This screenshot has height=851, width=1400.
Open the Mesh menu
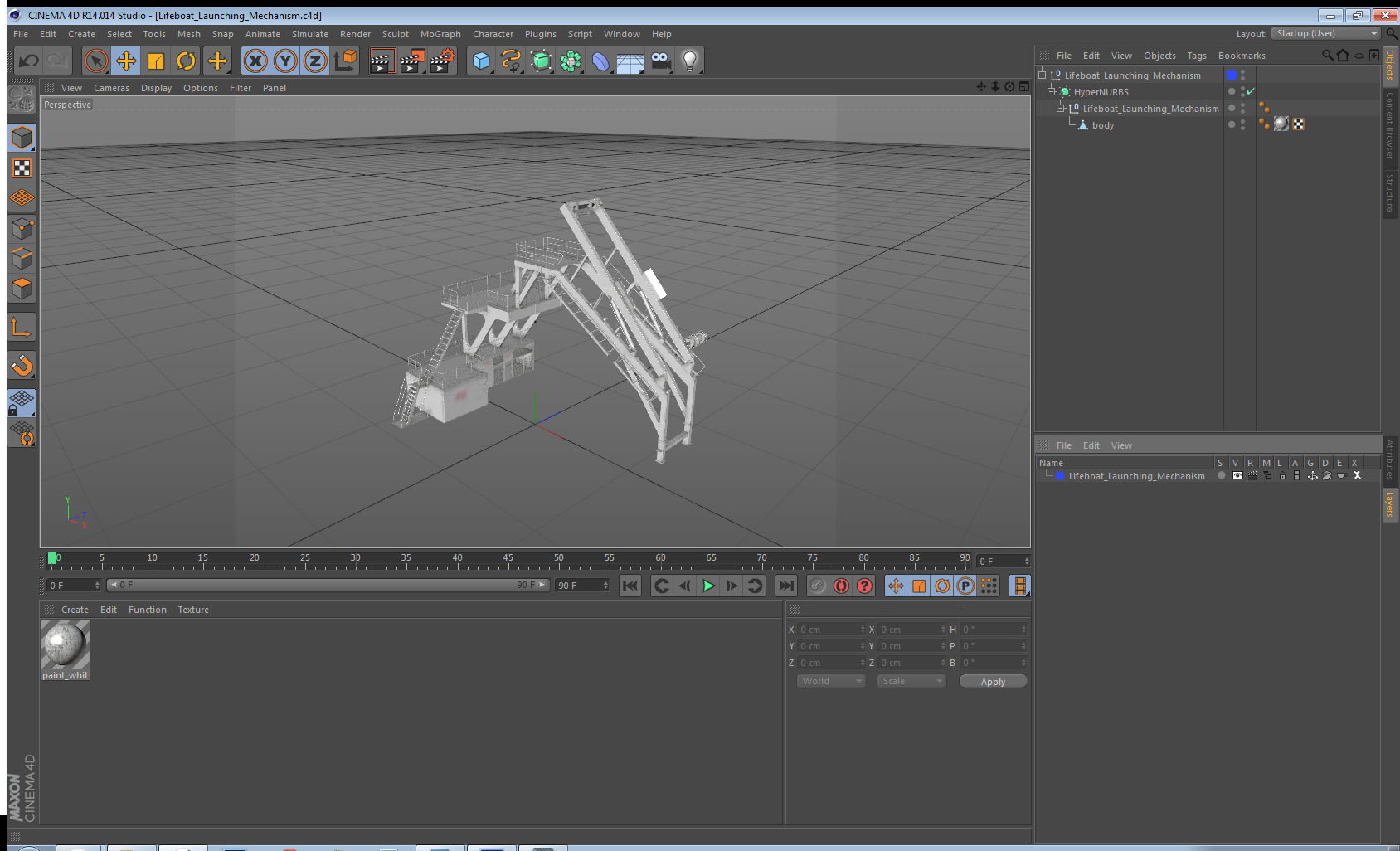pos(188,34)
